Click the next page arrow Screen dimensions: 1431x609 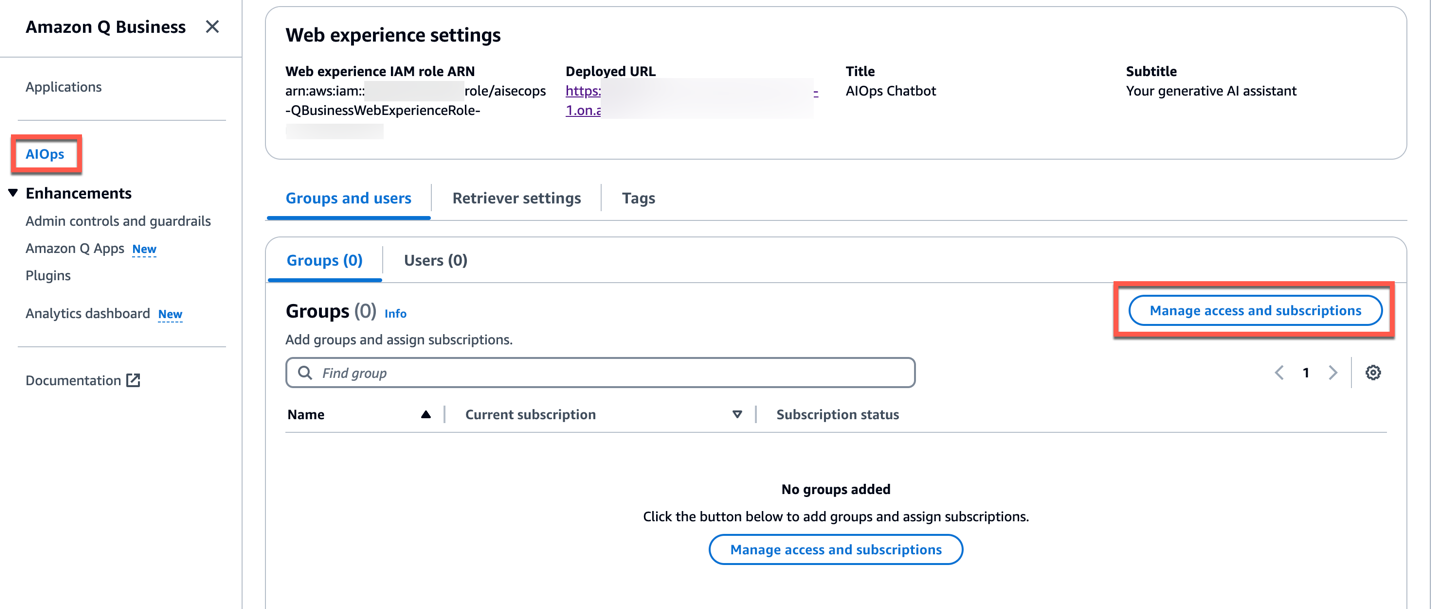1333,372
